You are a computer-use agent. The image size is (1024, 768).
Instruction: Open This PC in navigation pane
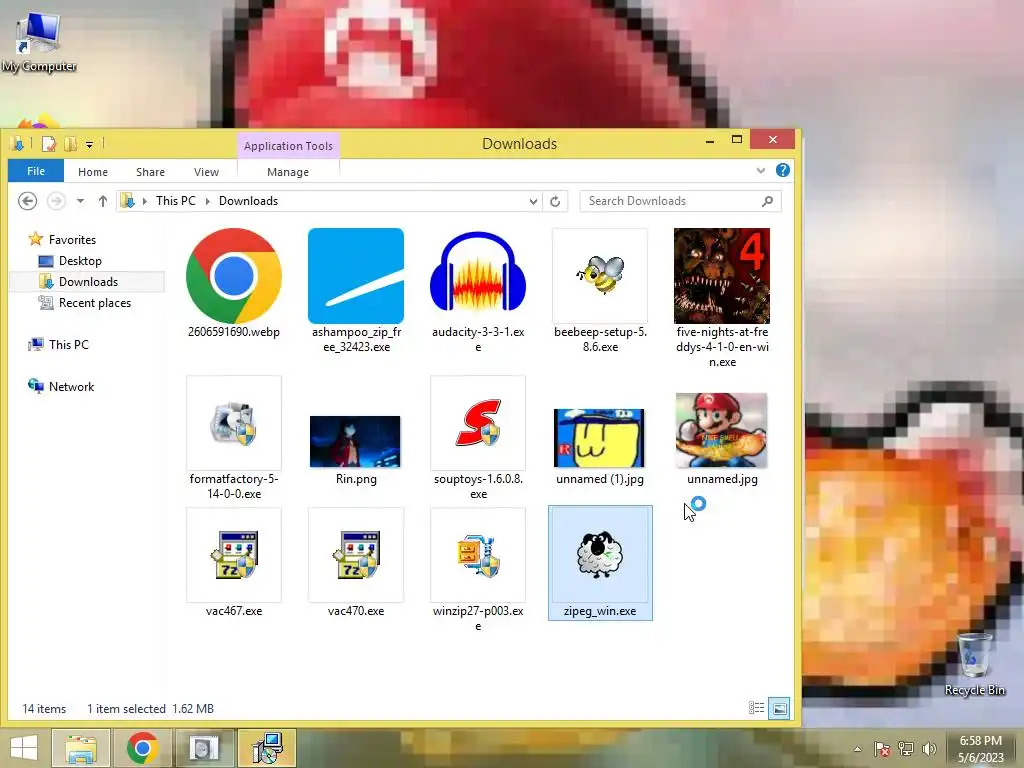(x=58, y=344)
